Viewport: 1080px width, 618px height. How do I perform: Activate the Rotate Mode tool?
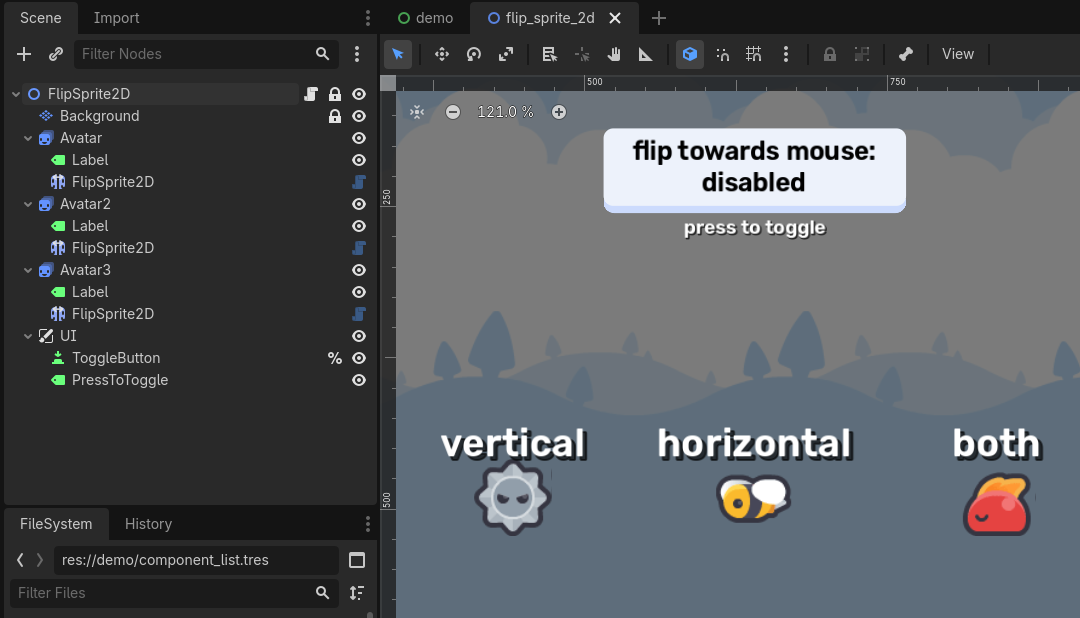(x=473, y=54)
